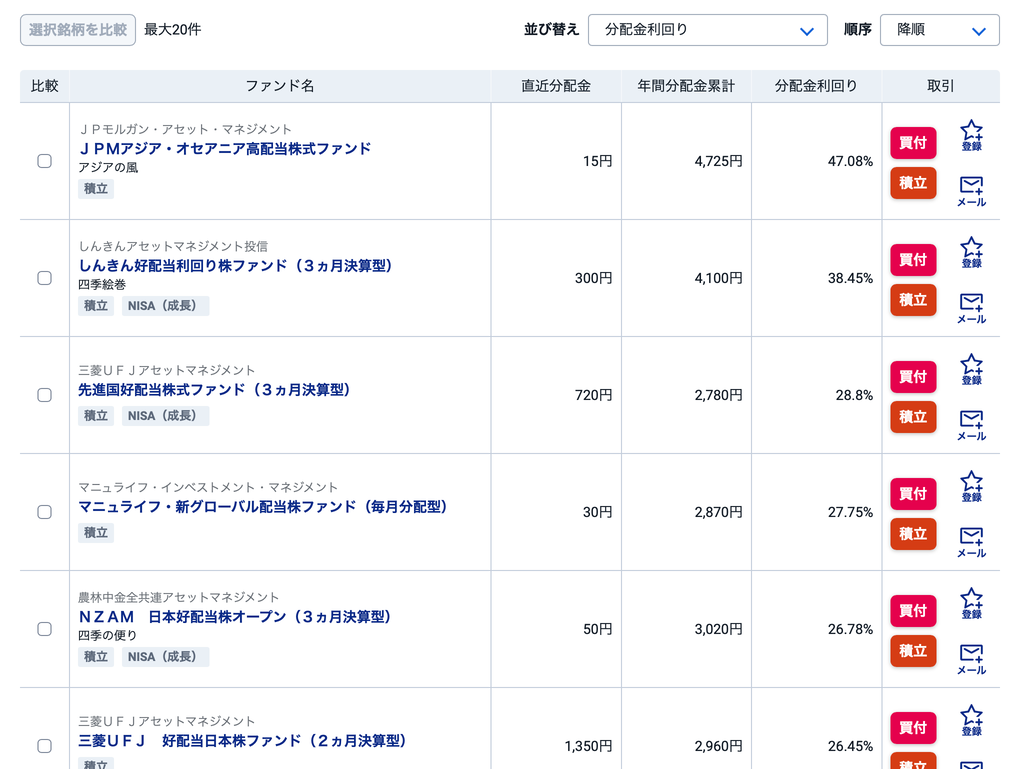
Task: Register JPMアジア・オセアニア高配当株式ファンド star icon
Action: click(971, 135)
